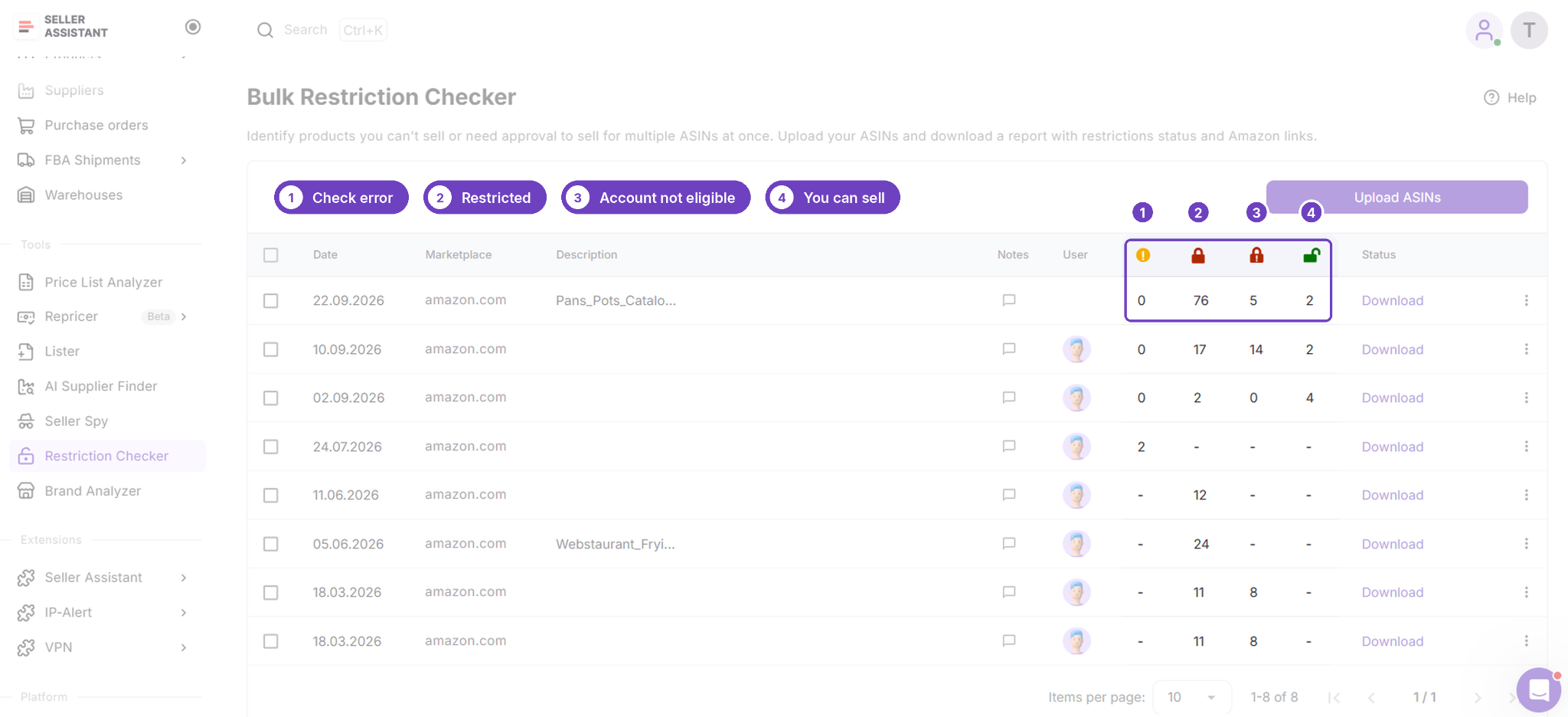Open more options for 22.09.2026 row
The height and width of the screenshot is (717, 1568).
point(1526,300)
